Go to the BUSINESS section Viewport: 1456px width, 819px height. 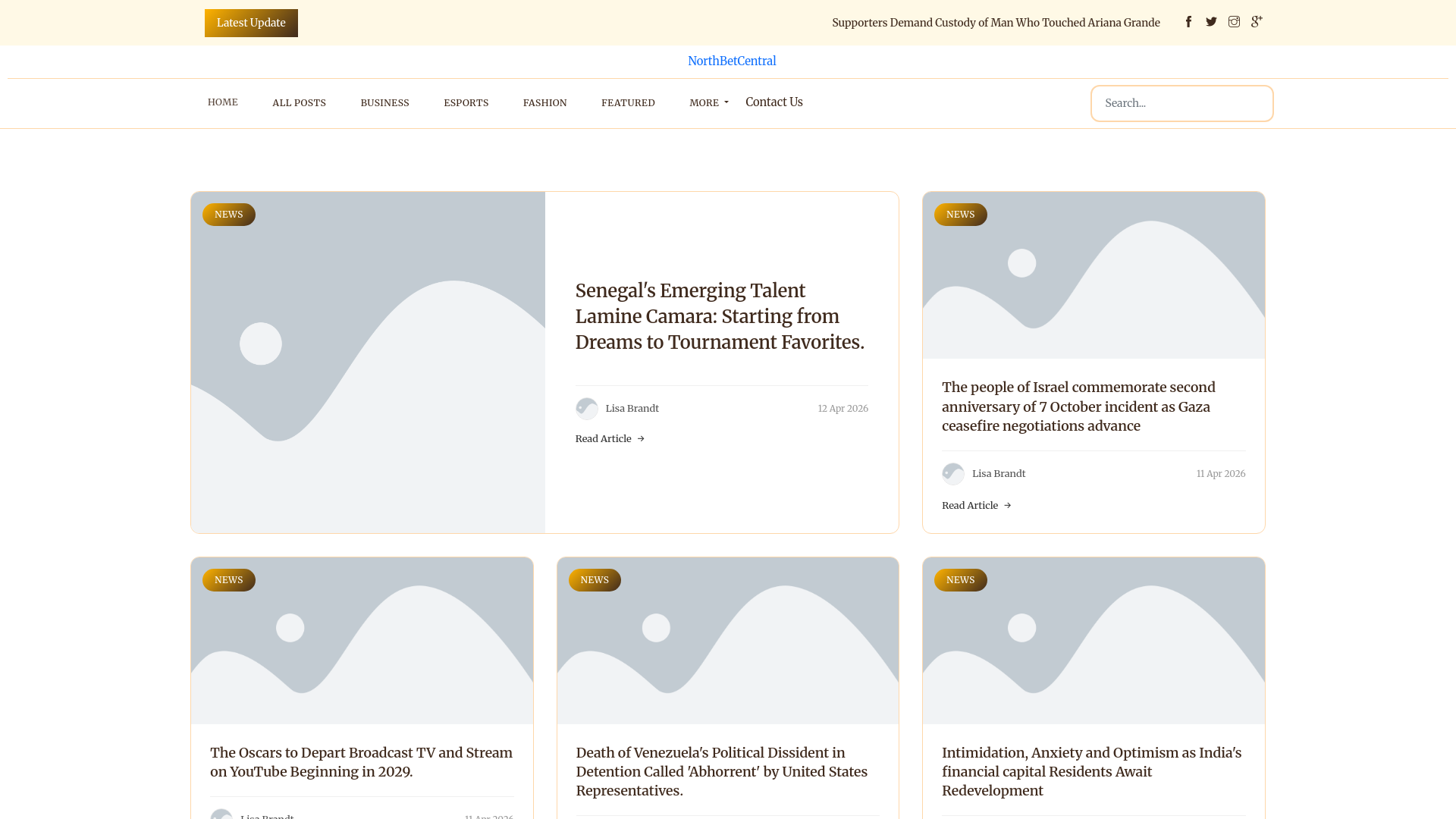click(384, 102)
